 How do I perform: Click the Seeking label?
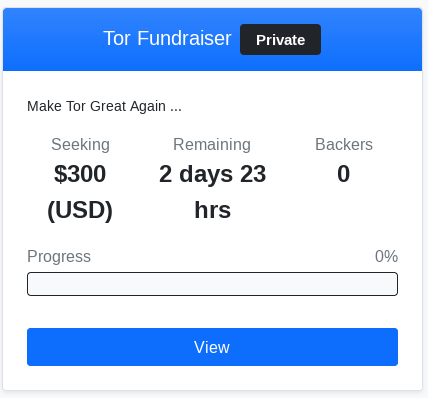(80, 145)
